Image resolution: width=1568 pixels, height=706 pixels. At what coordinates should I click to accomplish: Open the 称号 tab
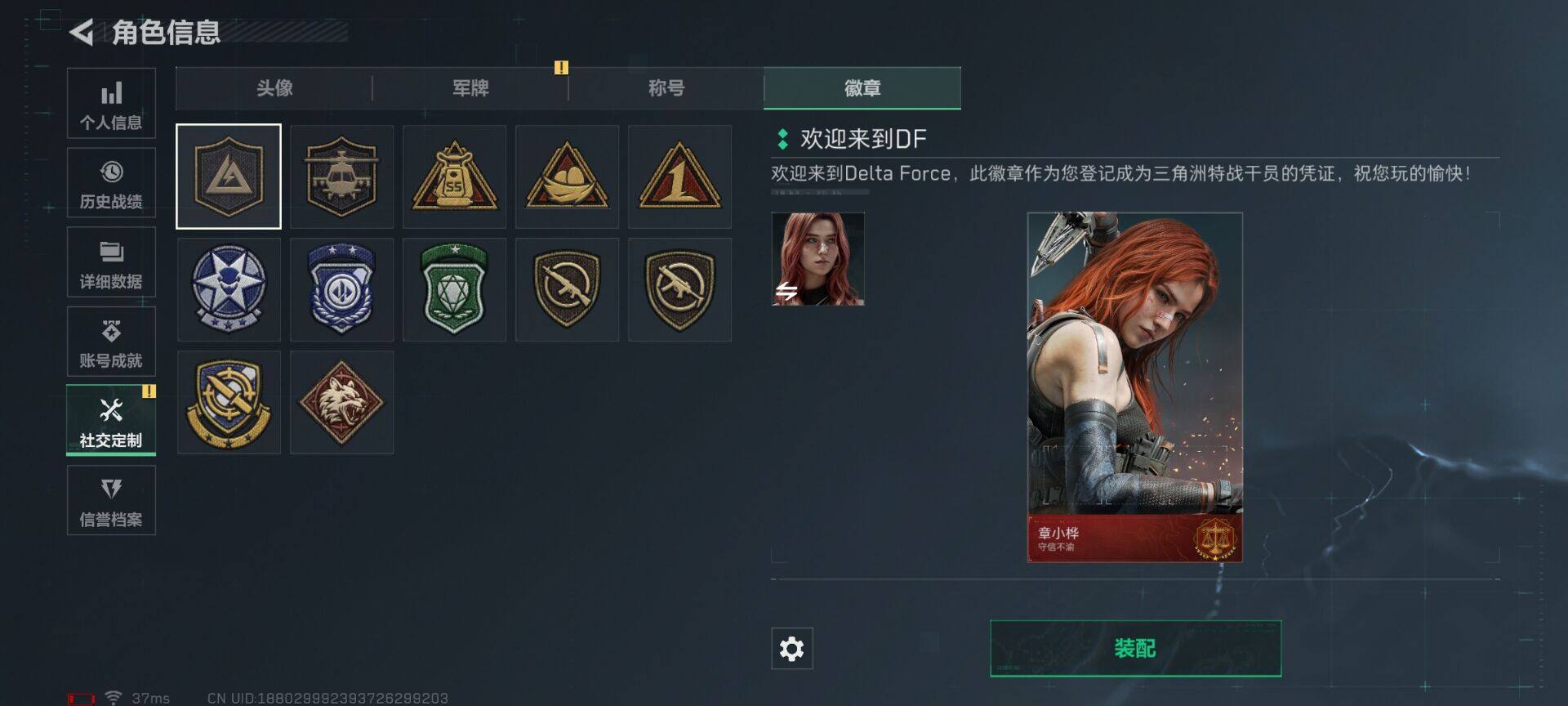coord(666,88)
